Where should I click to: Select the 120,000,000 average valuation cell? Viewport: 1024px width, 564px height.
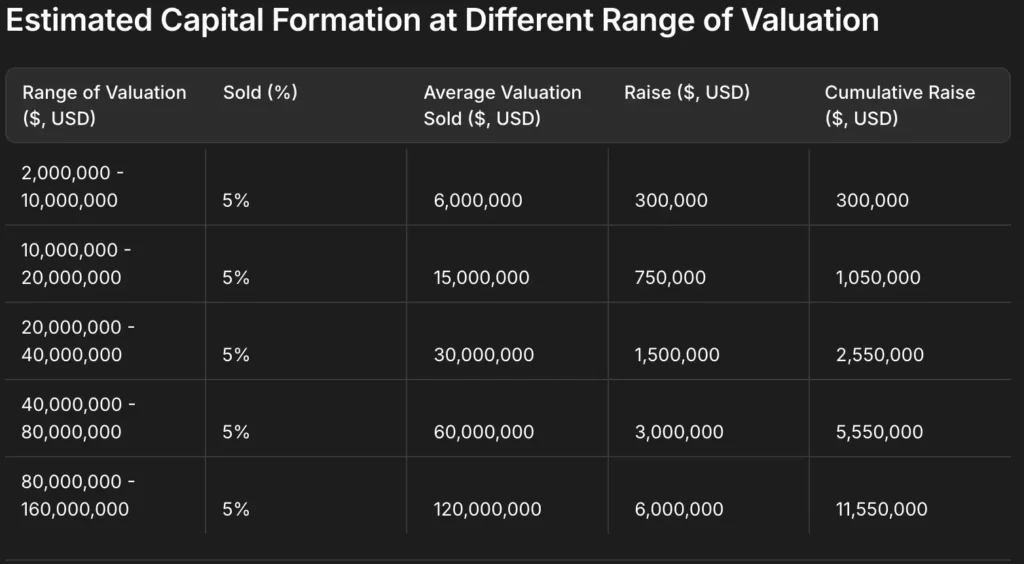[x=487, y=510]
